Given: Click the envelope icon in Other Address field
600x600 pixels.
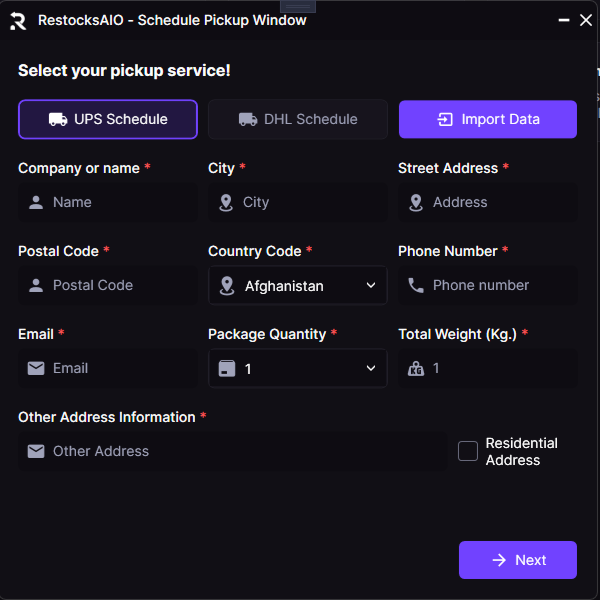Looking at the screenshot, I should pos(36,451).
